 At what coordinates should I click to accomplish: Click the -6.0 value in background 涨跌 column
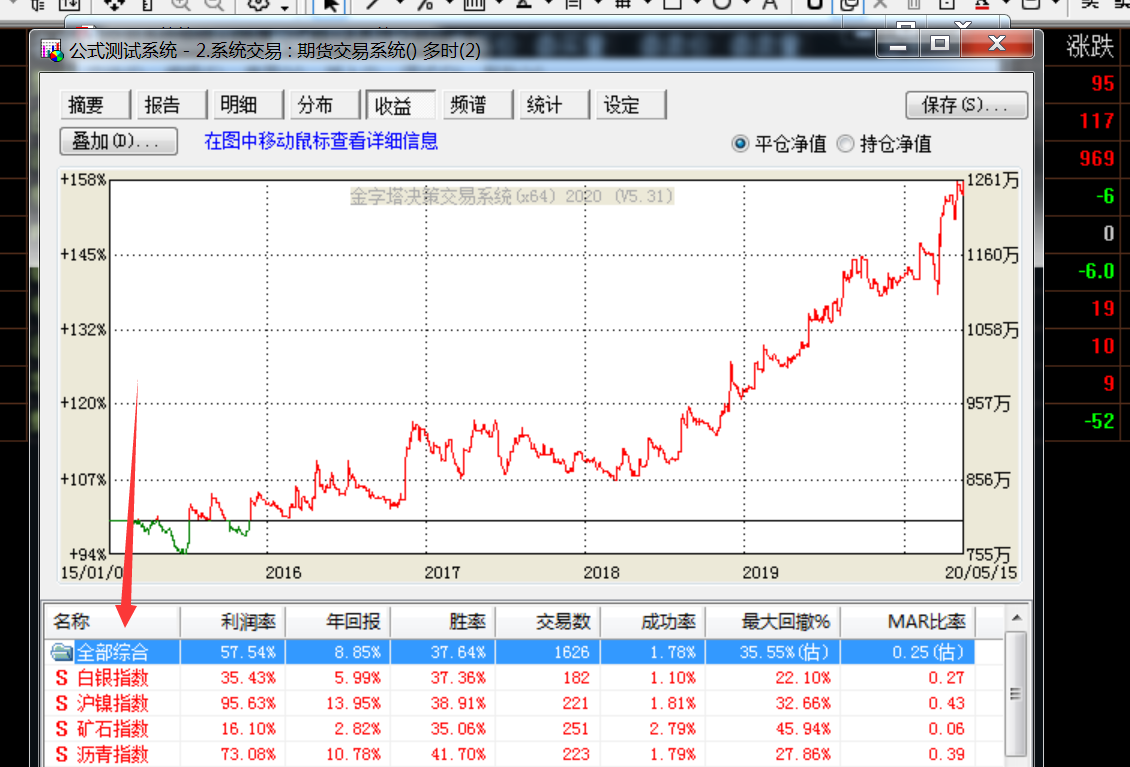(x=1096, y=271)
